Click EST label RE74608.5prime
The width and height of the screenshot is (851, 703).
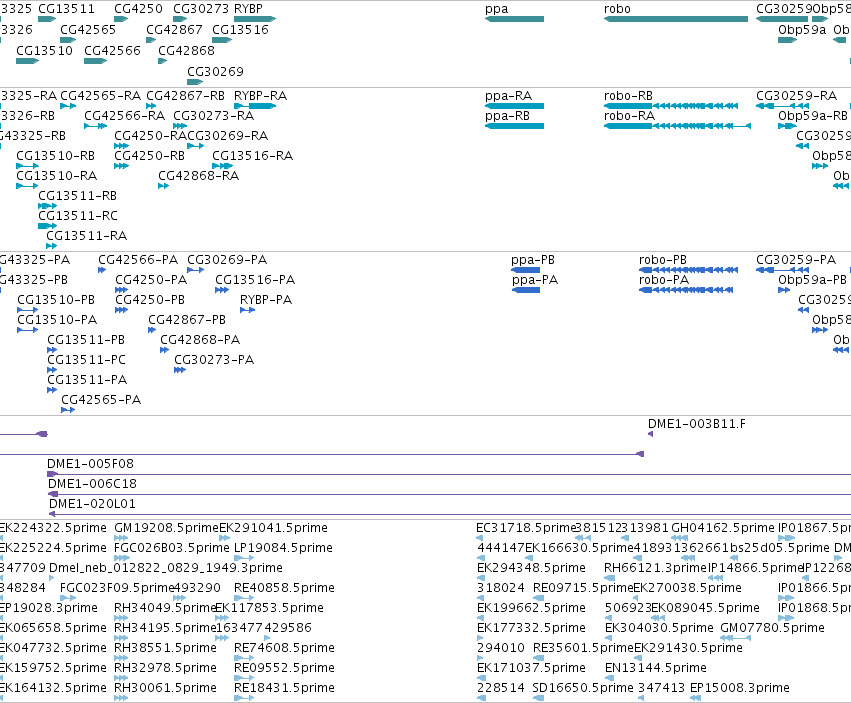[x=284, y=648]
